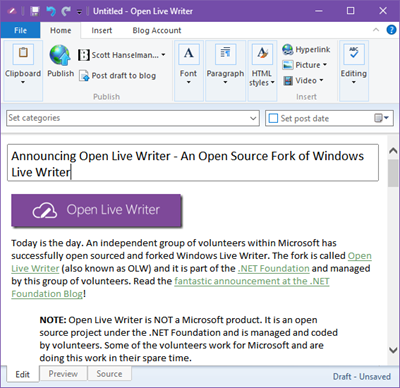Open the Scott Hanselman blog dropdown
This screenshot has height=388, width=400.
coord(122,55)
